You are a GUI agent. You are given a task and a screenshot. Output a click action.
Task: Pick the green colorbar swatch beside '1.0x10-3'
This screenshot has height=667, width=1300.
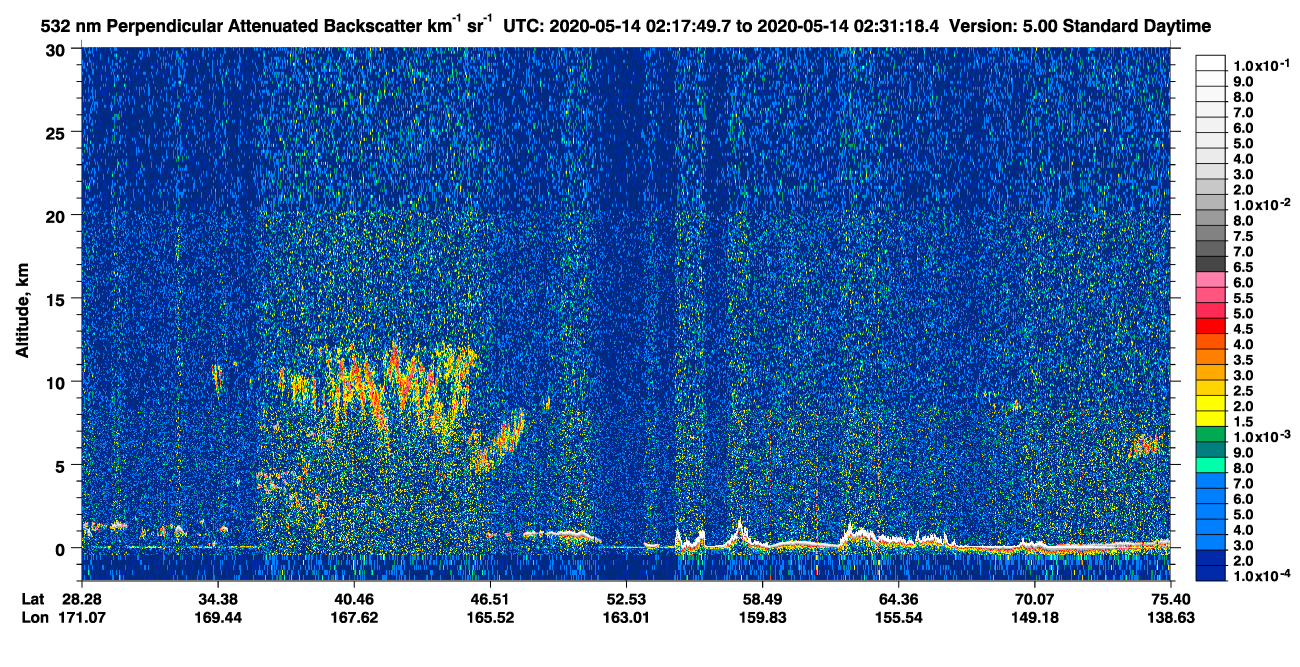(1211, 436)
